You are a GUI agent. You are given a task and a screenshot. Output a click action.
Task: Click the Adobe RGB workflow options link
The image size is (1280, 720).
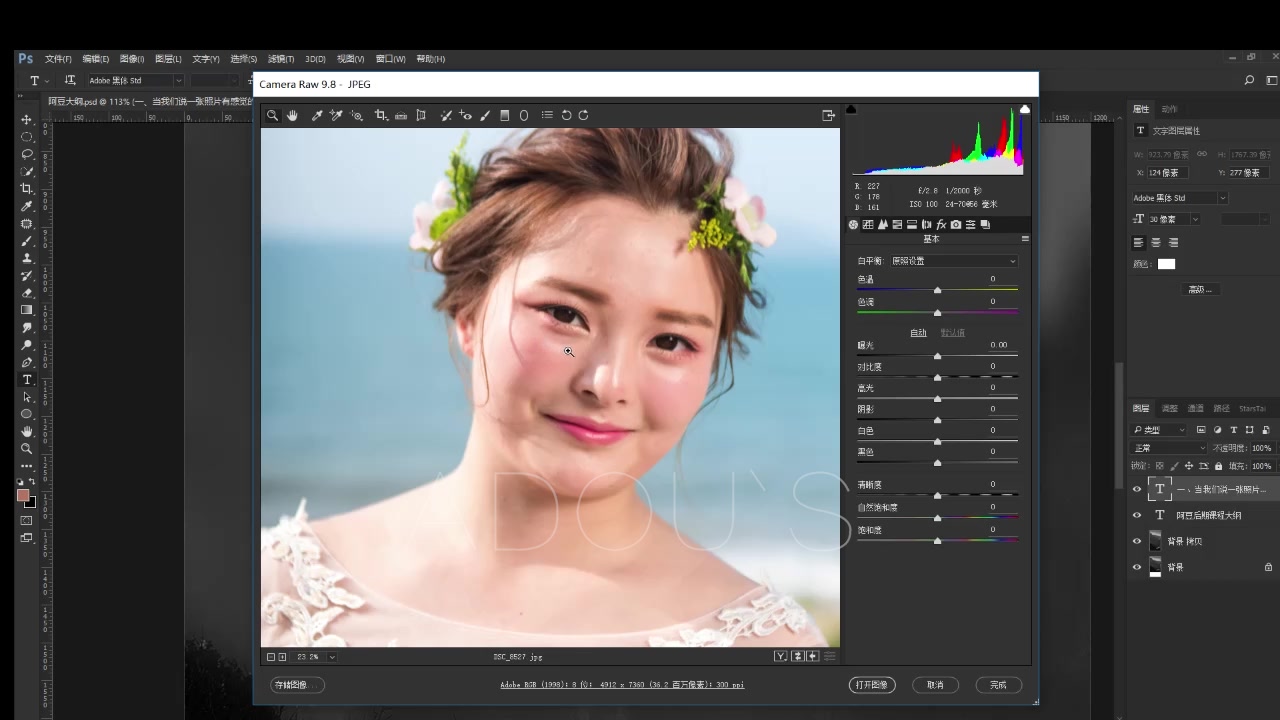(622, 685)
